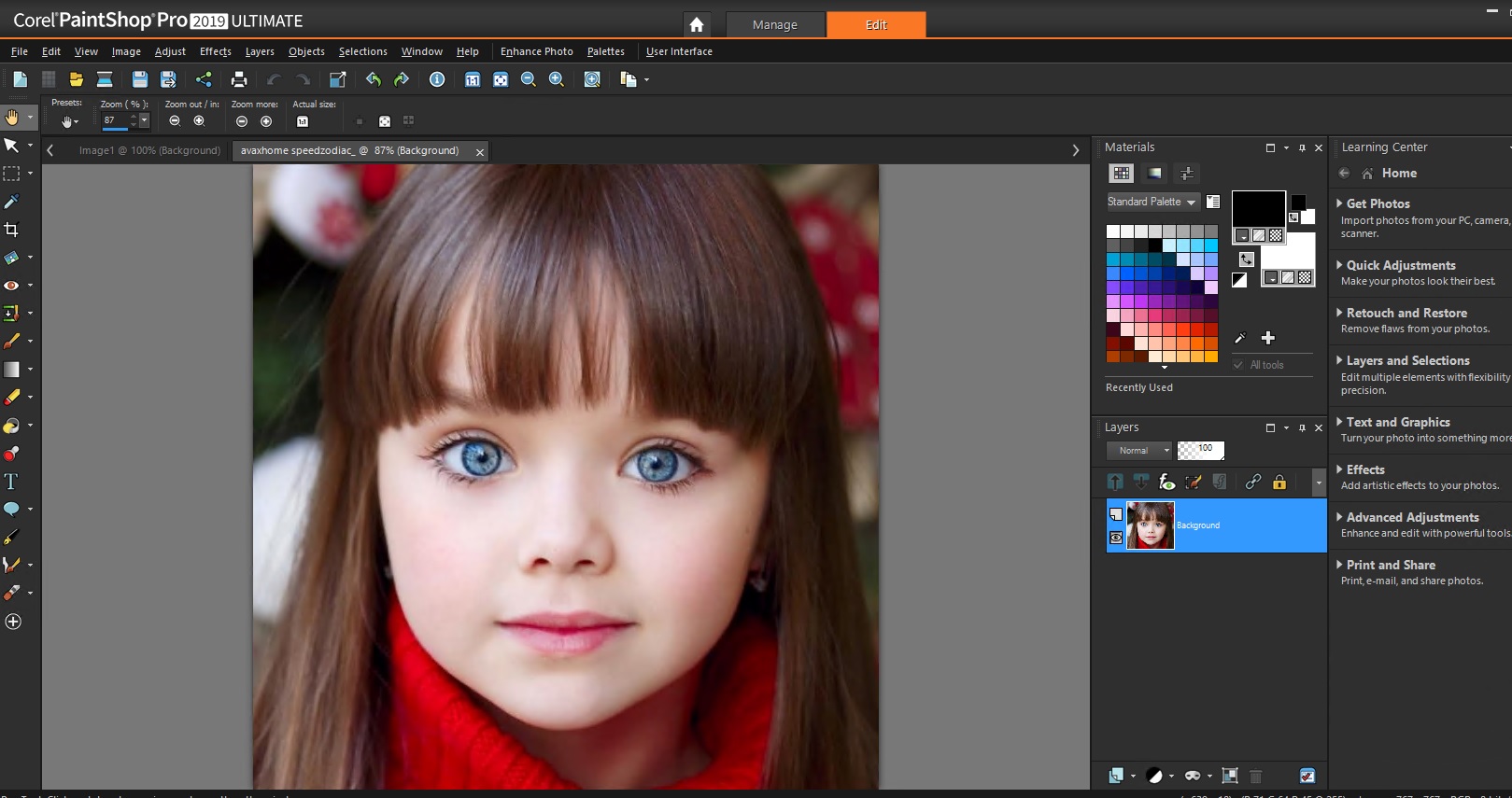The image size is (1512, 798).
Task: Click the black foreground color swatch
Action: pos(1258,208)
